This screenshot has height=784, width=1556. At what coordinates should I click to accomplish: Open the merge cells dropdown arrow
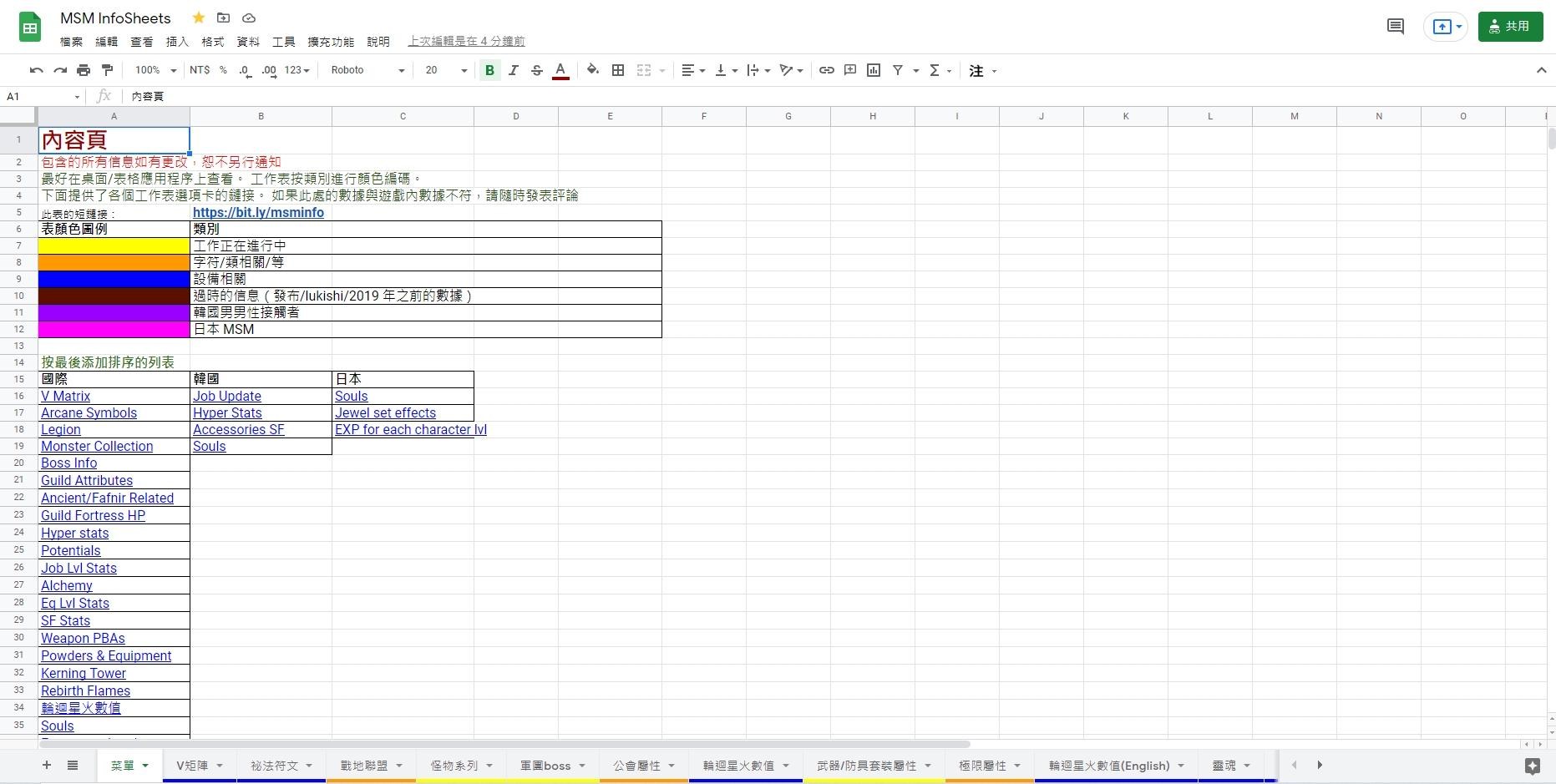(x=662, y=70)
